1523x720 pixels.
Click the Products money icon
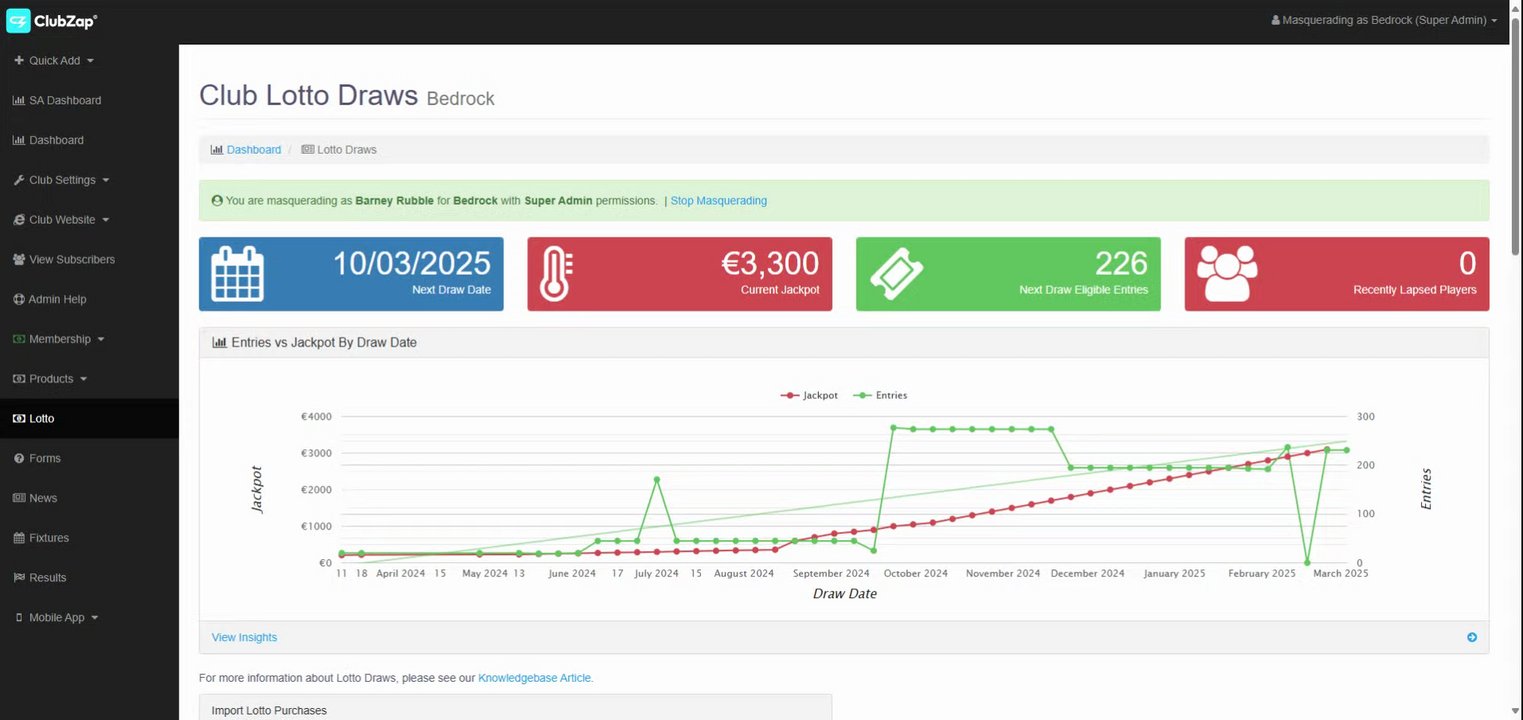[x=19, y=379]
